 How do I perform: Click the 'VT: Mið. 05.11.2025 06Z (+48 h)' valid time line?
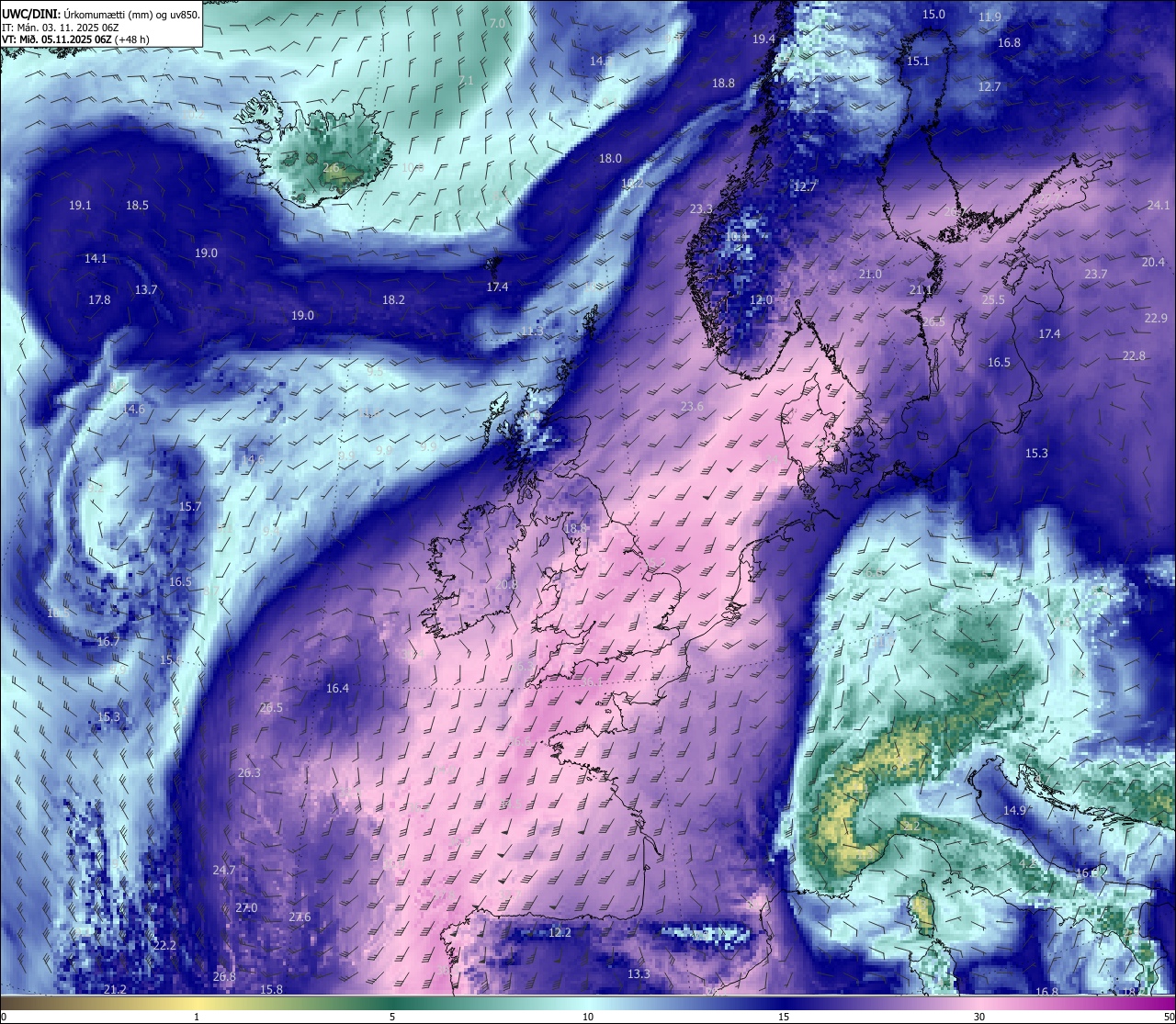pyautogui.click(x=76, y=39)
